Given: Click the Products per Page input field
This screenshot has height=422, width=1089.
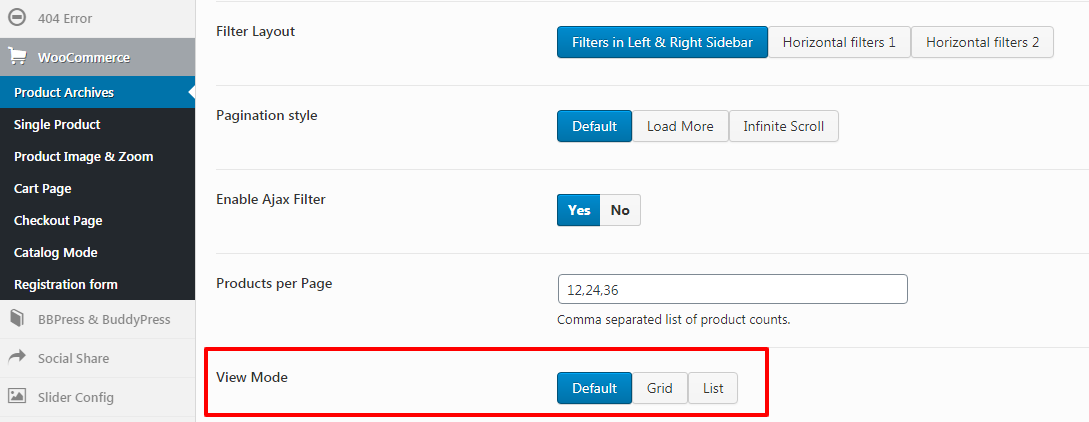Looking at the screenshot, I should point(732,289).
